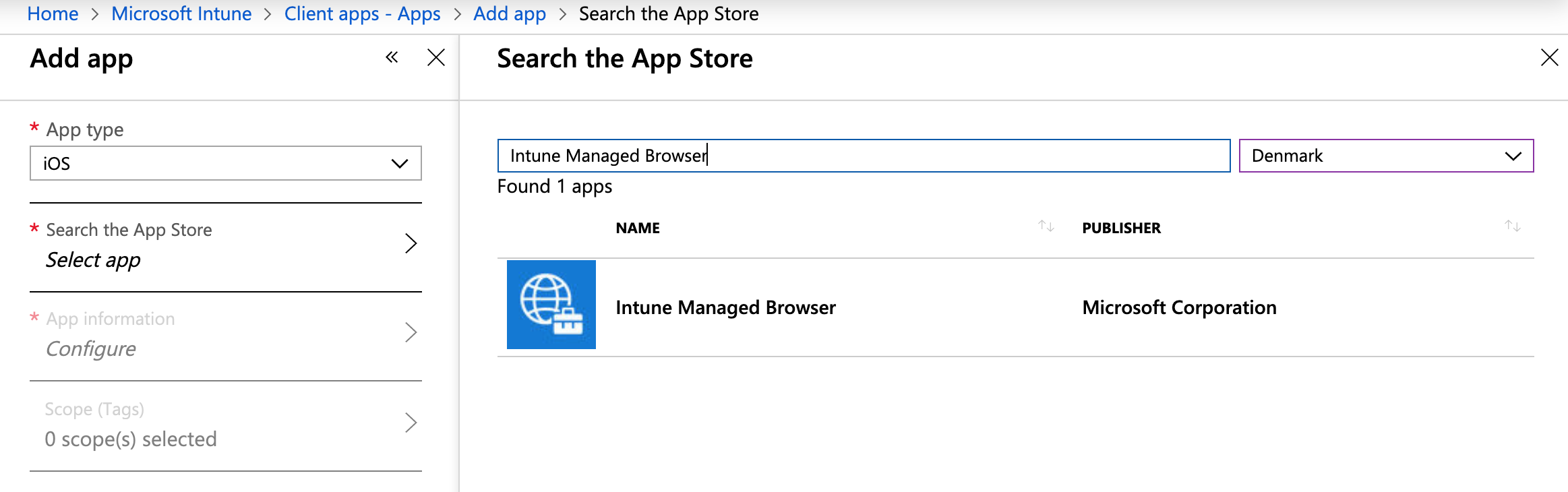Viewport: 1568px width, 492px height.
Task: Click the app search text field
Action: [864, 156]
